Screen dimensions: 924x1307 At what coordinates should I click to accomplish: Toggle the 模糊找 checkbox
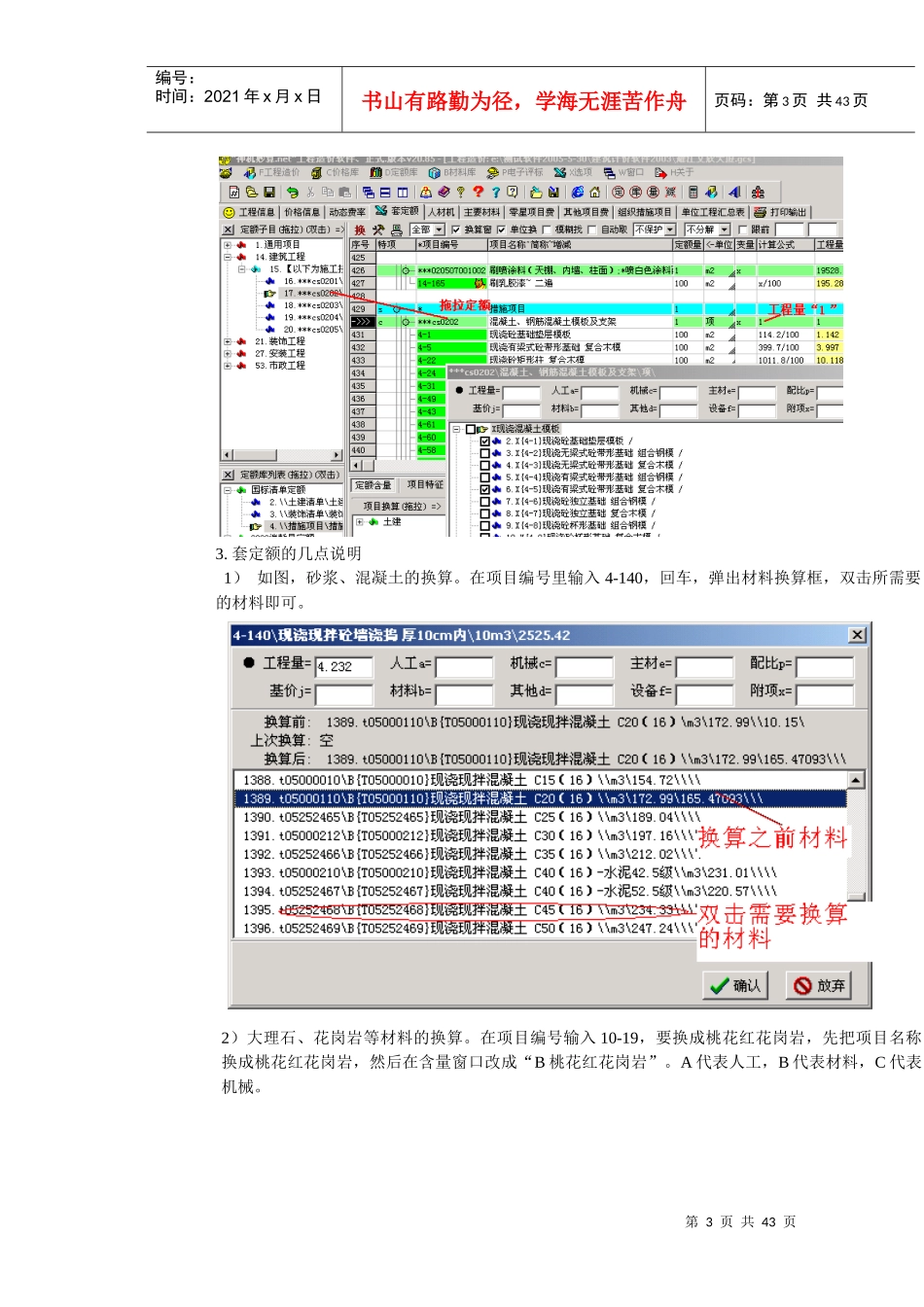(548, 230)
